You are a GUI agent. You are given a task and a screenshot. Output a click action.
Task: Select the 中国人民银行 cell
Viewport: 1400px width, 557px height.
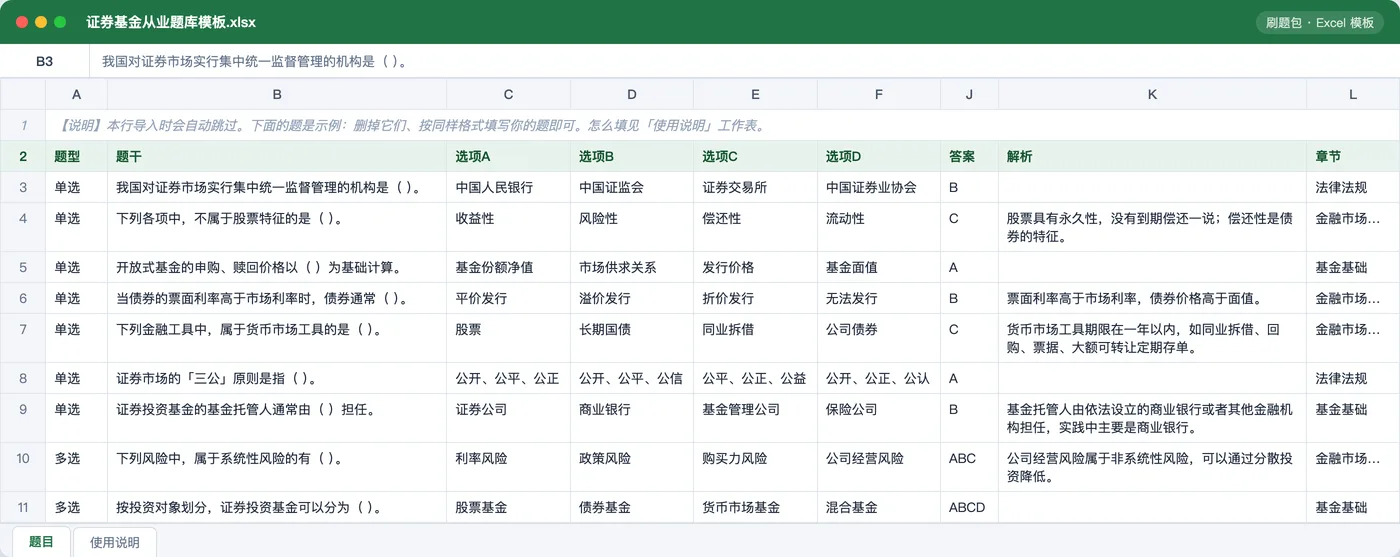click(508, 187)
